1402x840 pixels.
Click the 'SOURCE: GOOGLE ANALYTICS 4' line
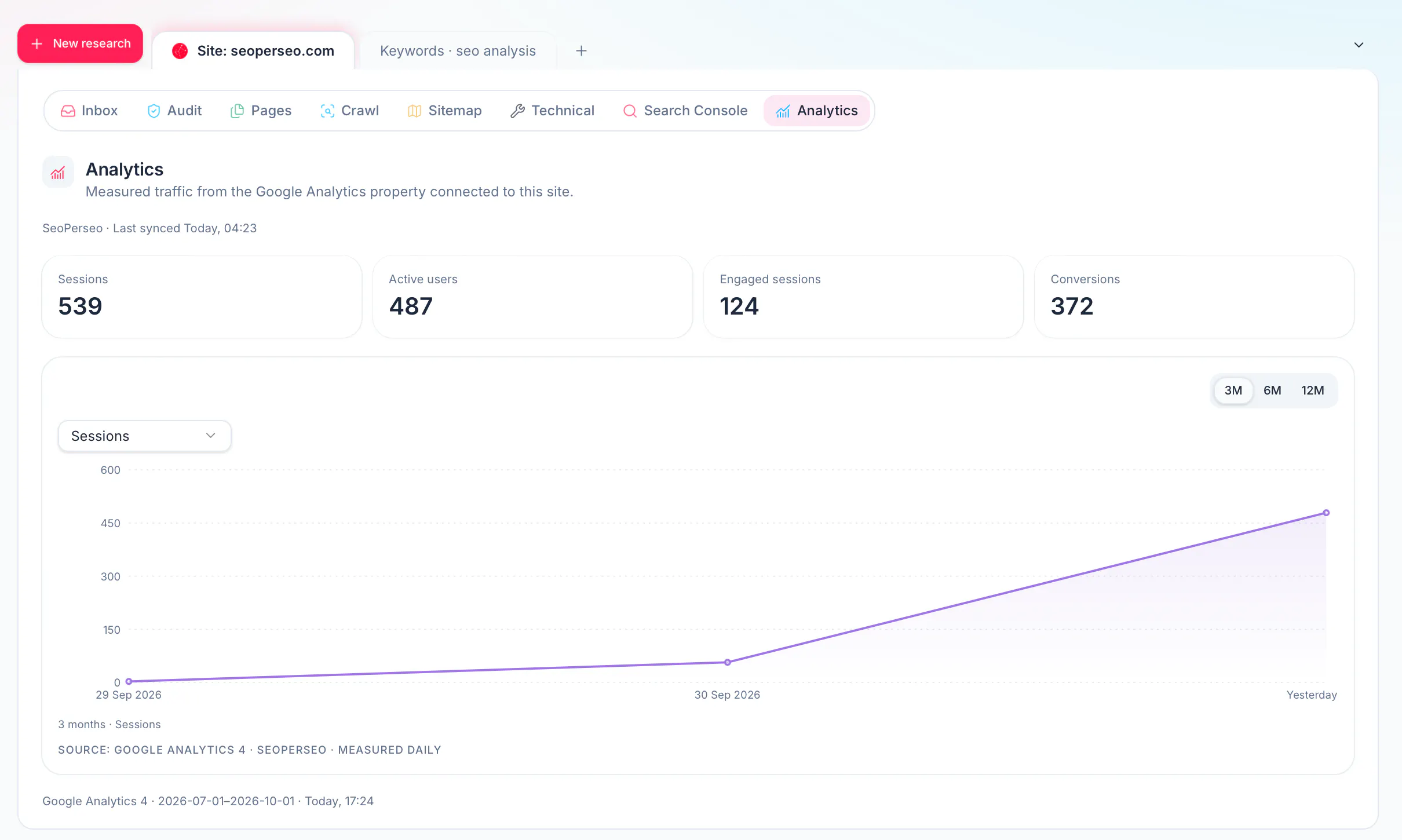point(250,750)
